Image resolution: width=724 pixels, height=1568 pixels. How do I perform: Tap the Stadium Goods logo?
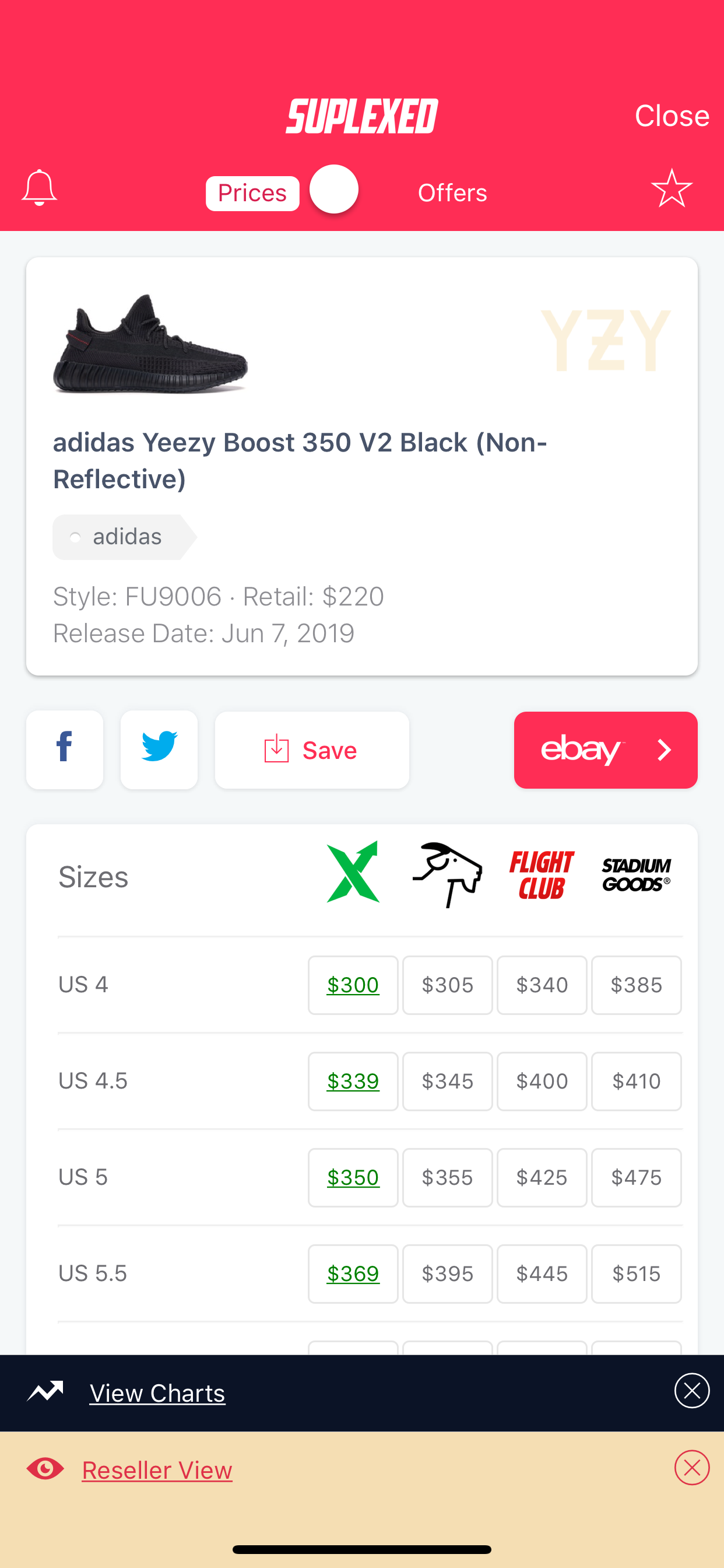[x=636, y=874]
